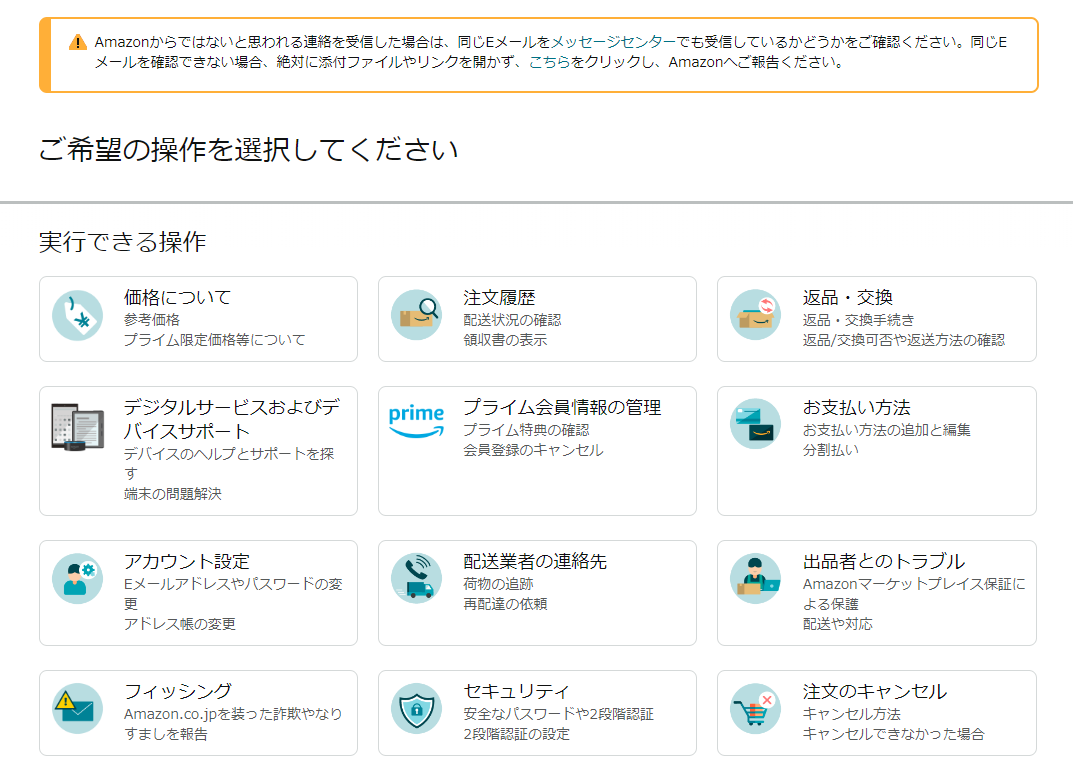Click the prime logo icon
This screenshot has height=770, width=1073.
(x=416, y=421)
